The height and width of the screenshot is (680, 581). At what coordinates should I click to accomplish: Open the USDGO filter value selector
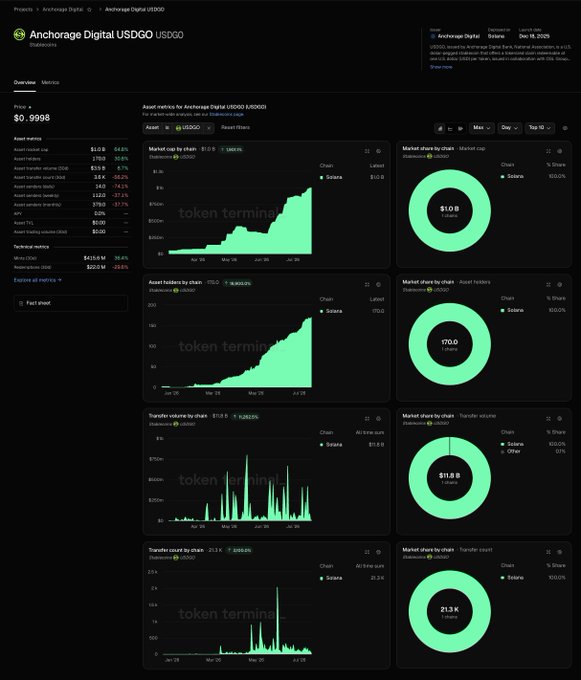point(188,128)
